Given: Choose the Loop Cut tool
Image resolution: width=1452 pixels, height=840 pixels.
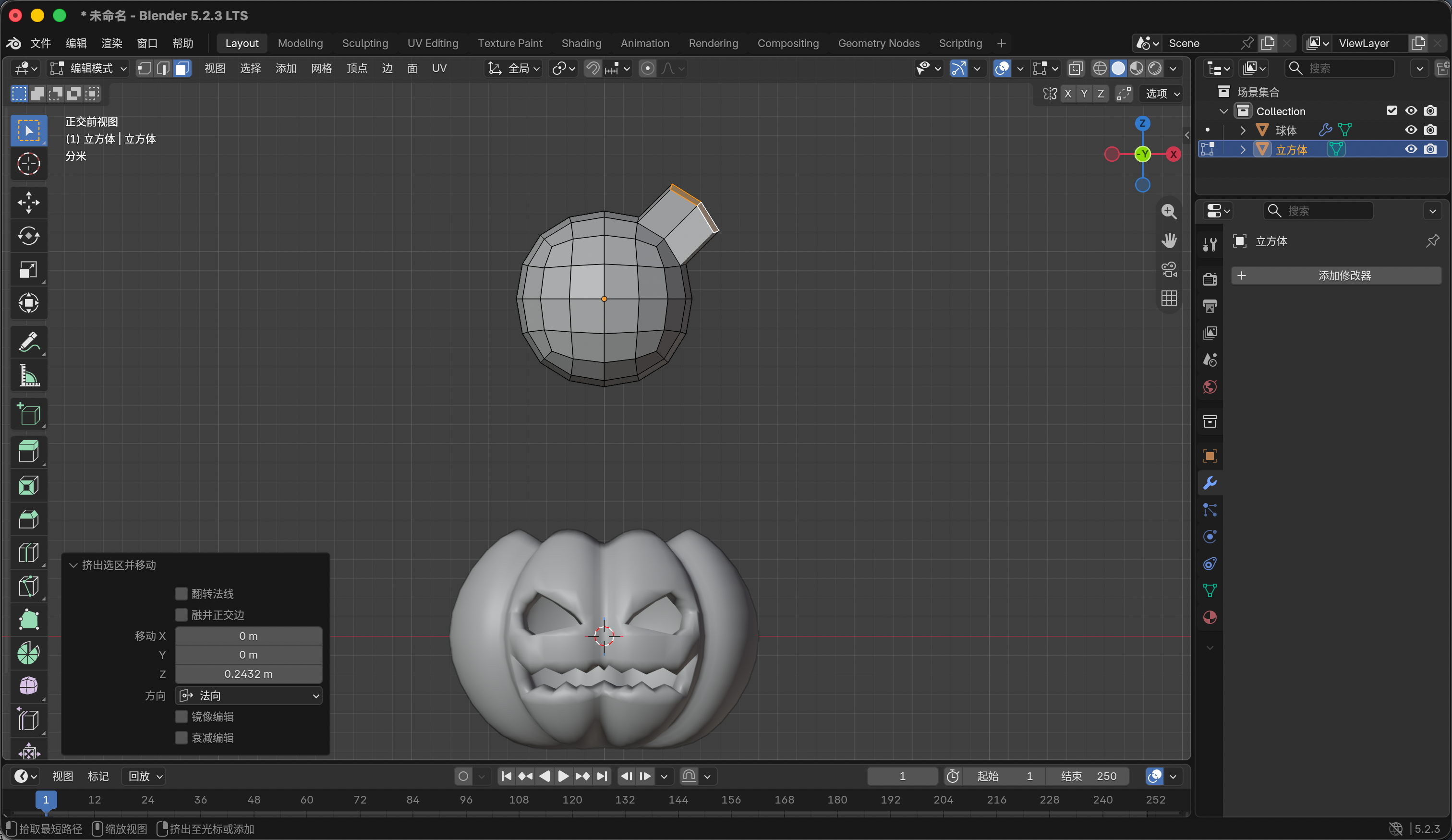Looking at the screenshot, I should [28, 553].
